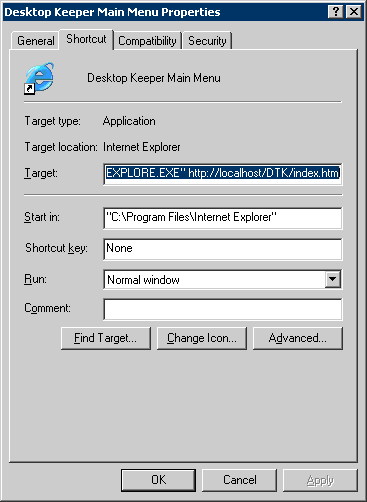Click the 'Internet Explorer' target location value

[x=142, y=147]
